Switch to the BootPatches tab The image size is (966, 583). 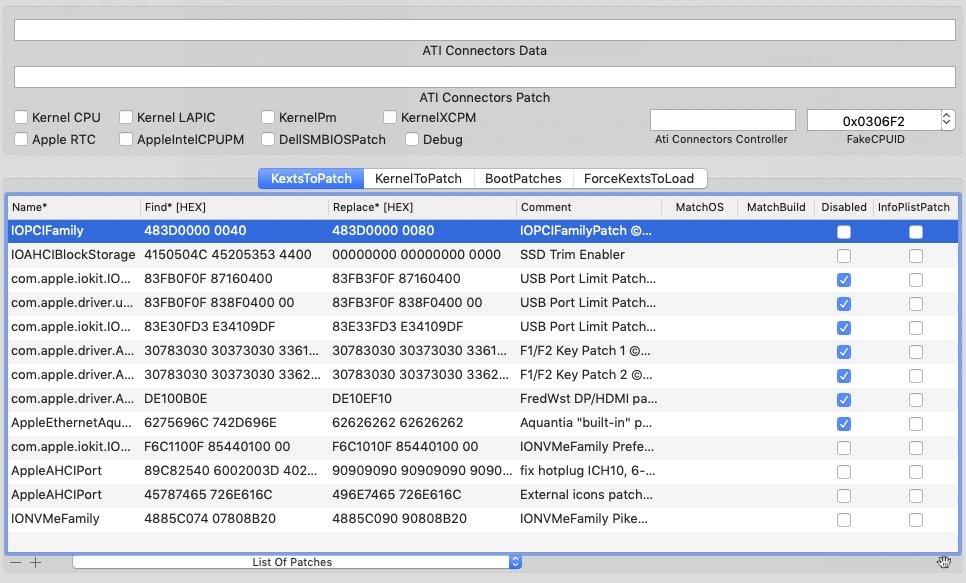point(523,179)
